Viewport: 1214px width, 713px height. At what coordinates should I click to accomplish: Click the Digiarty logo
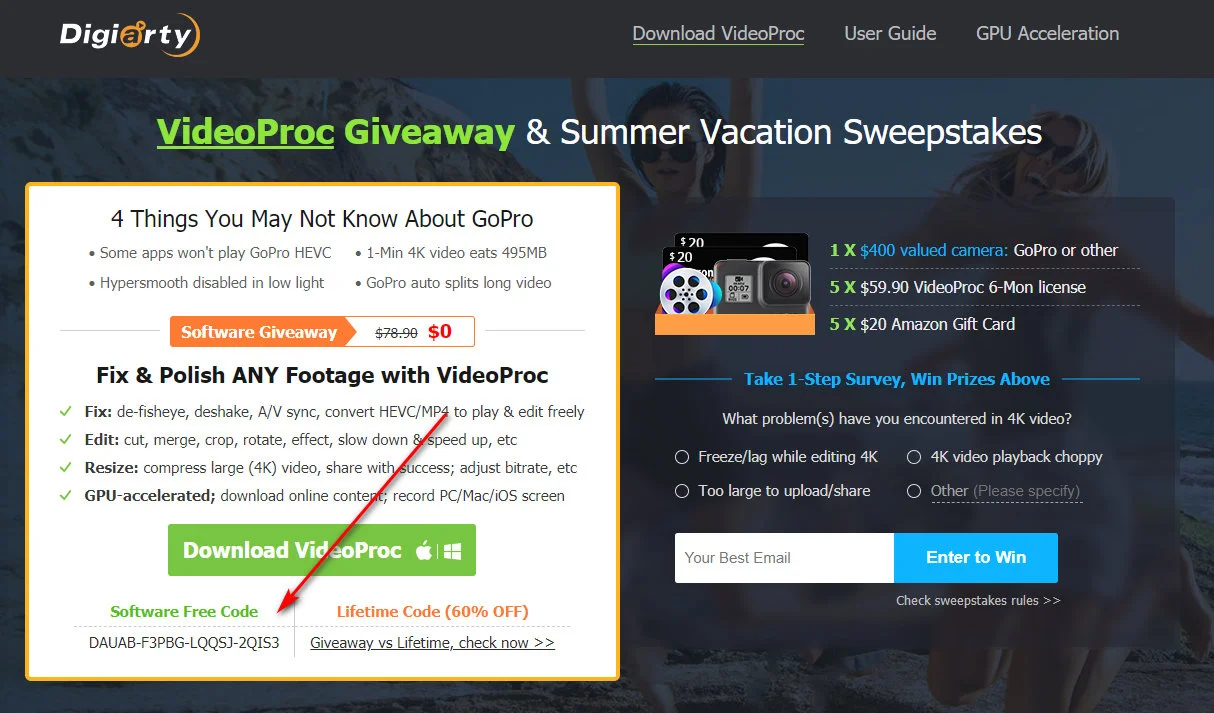[x=130, y=35]
